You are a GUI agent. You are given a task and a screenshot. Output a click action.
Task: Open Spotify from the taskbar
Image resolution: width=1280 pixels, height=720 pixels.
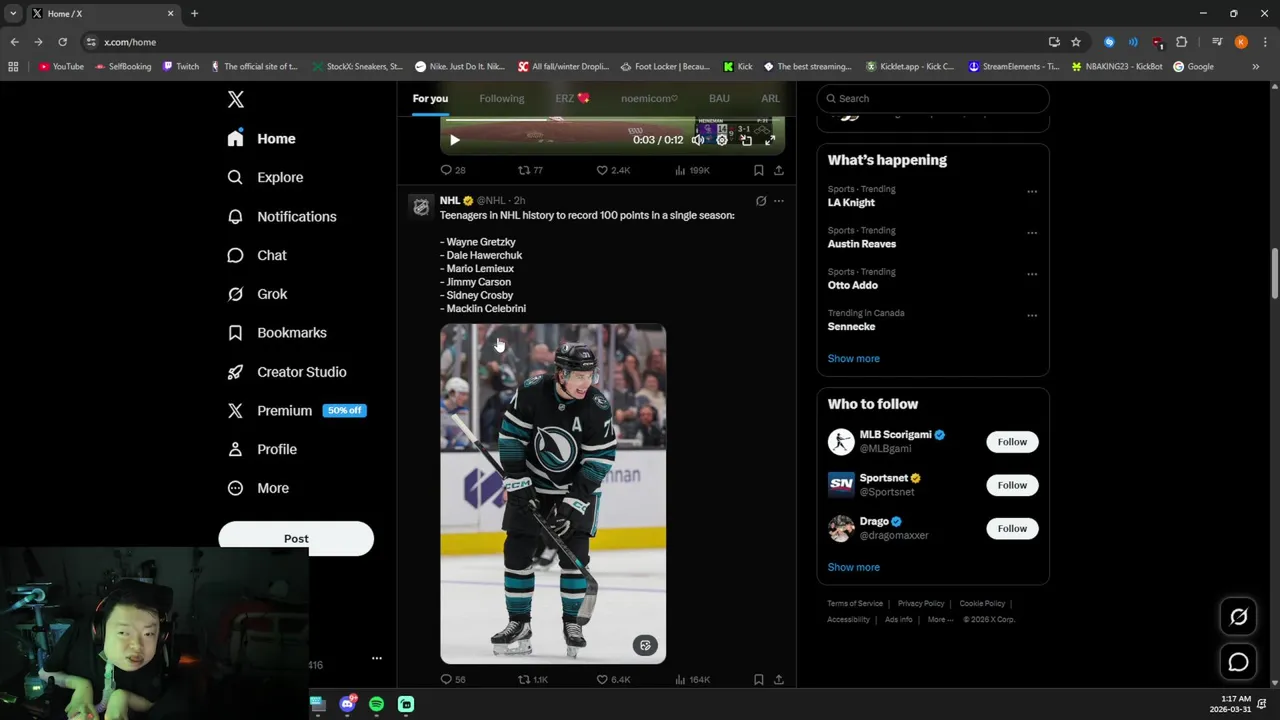pos(376,704)
